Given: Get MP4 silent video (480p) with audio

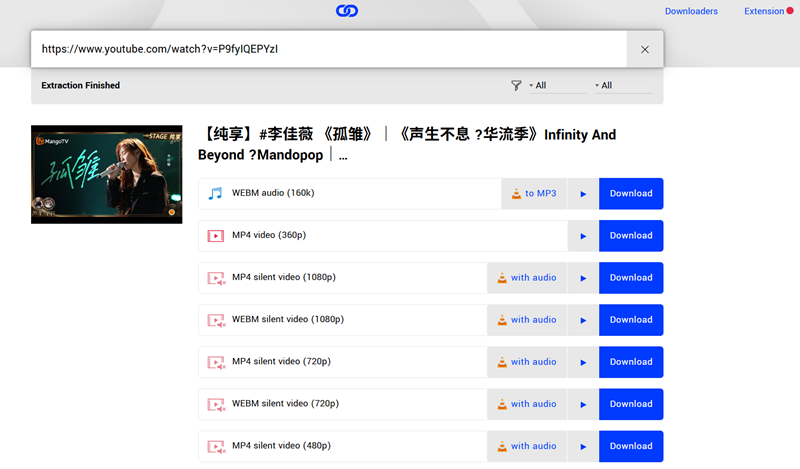Looking at the screenshot, I should (527, 446).
